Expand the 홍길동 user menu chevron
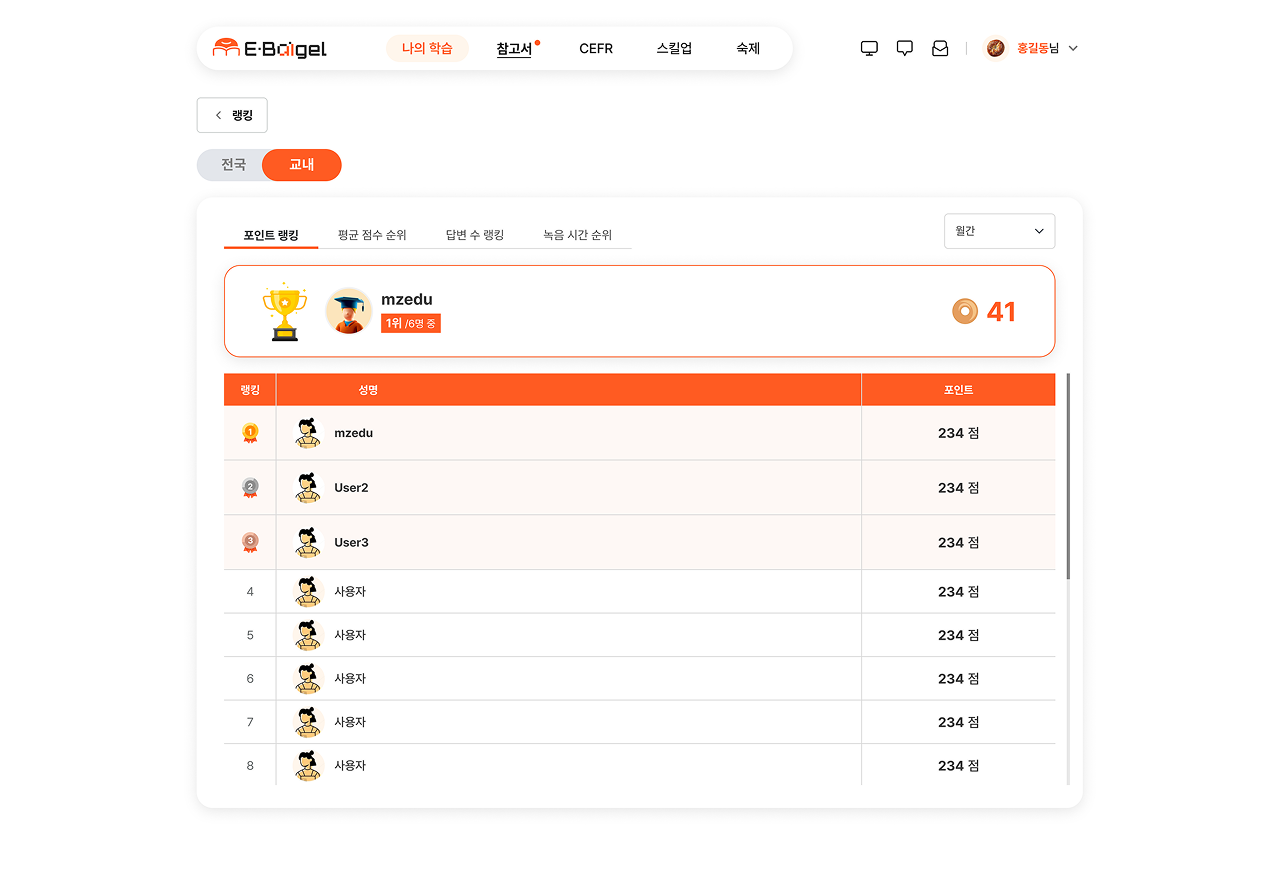The height and width of the screenshot is (870, 1280). tap(1073, 48)
